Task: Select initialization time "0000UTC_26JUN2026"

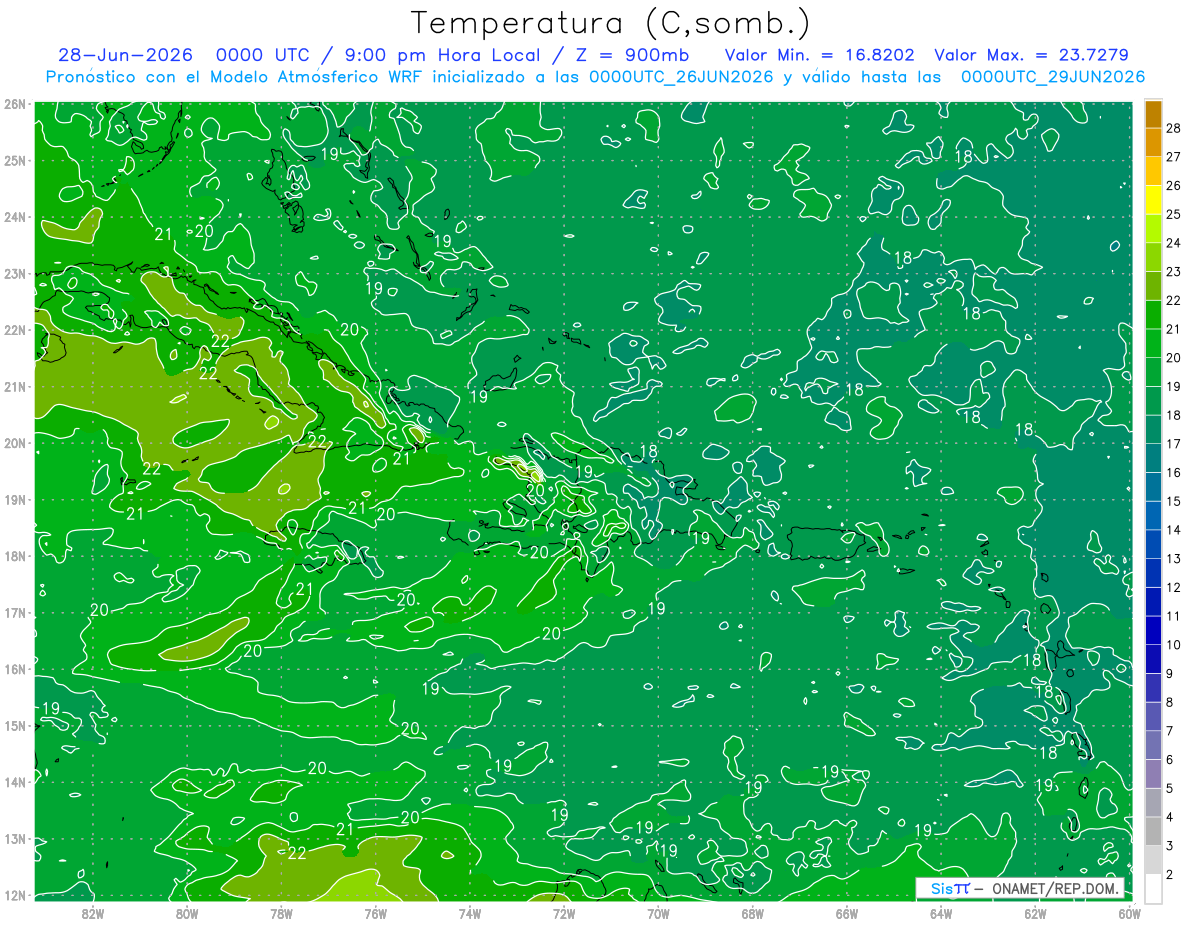Action: click(681, 77)
